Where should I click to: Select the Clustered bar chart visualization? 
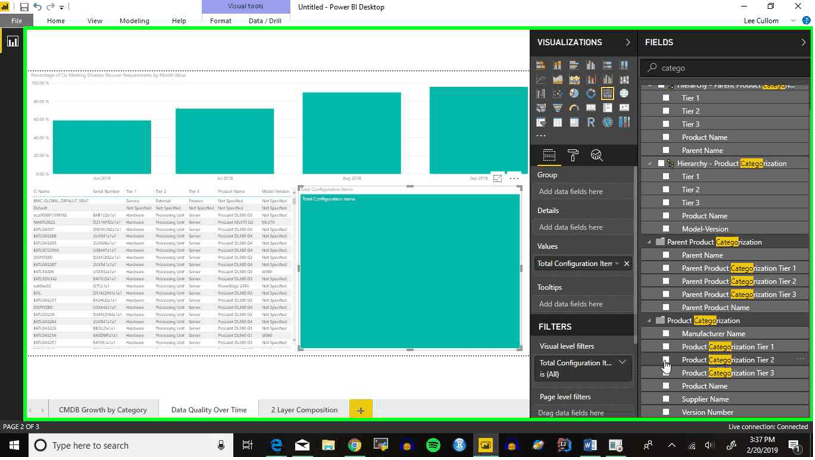[574, 65]
